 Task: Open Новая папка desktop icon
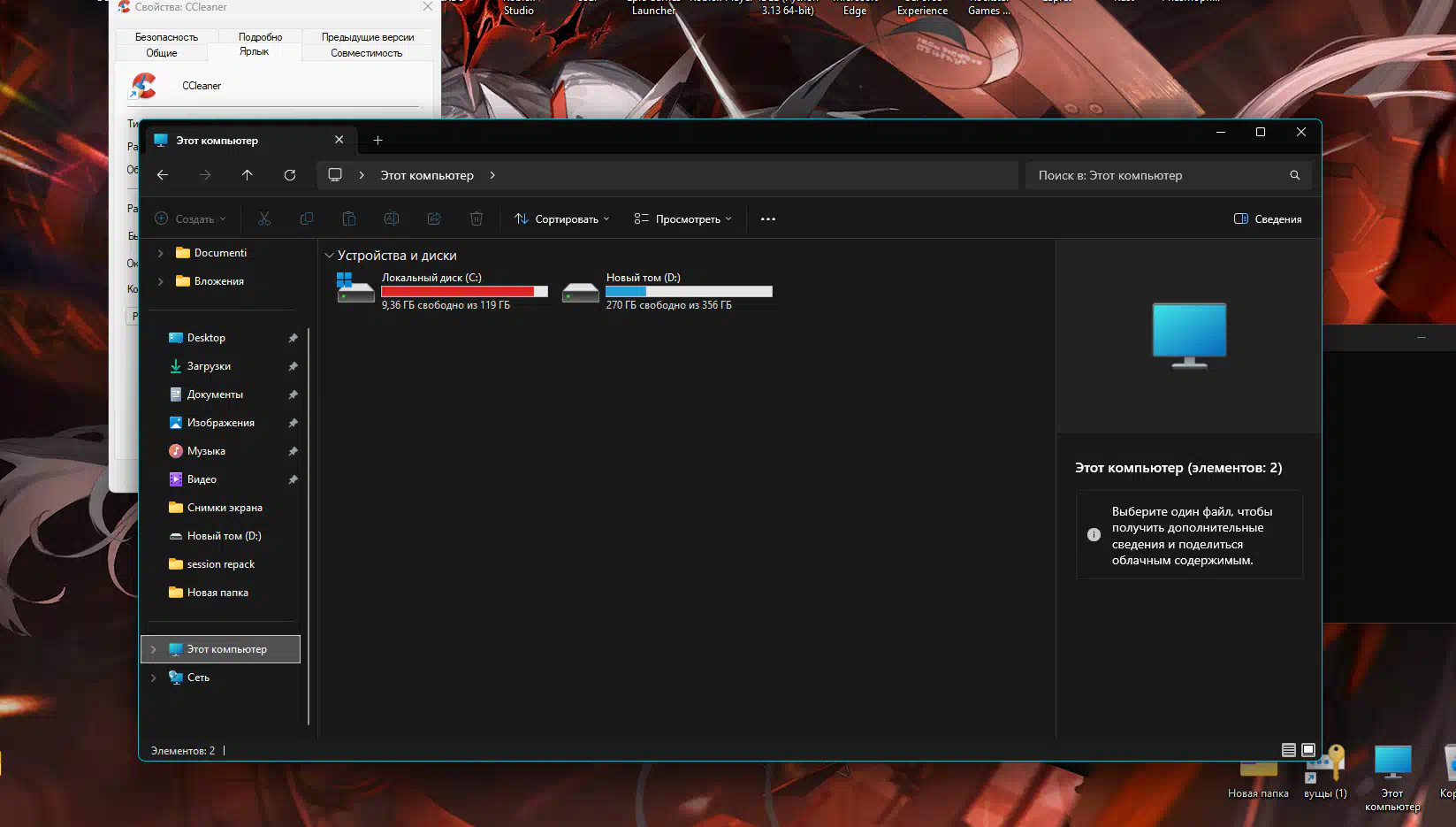(x=1258, y=778)
